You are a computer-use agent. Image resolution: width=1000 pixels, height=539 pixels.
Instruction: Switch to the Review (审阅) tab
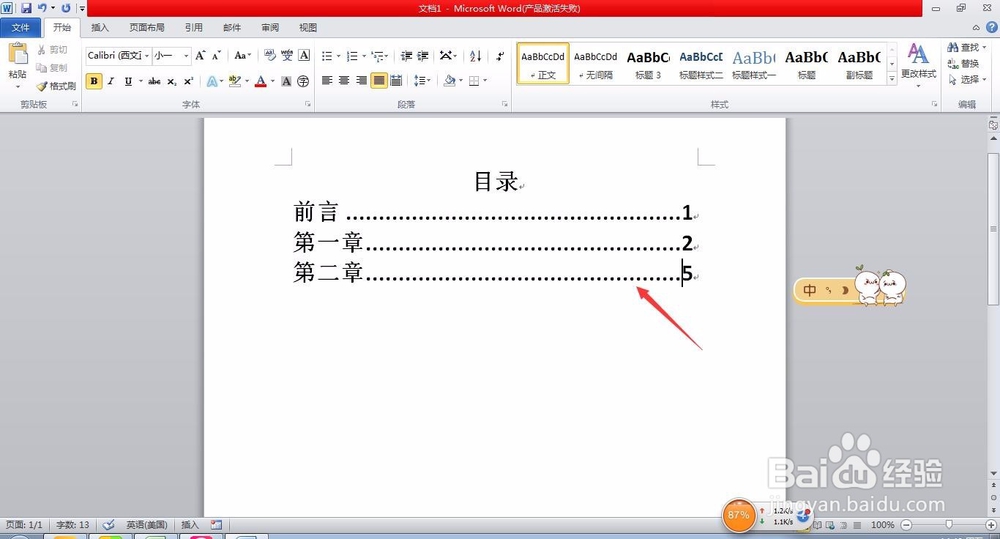[x=270, y=27]
